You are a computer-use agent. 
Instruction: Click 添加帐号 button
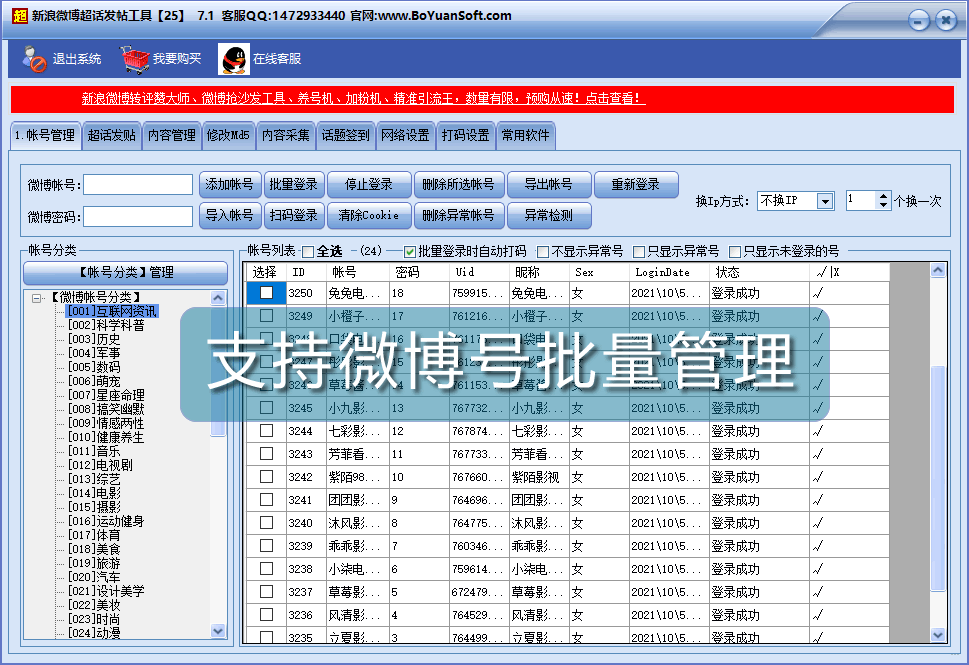[230, 184]
